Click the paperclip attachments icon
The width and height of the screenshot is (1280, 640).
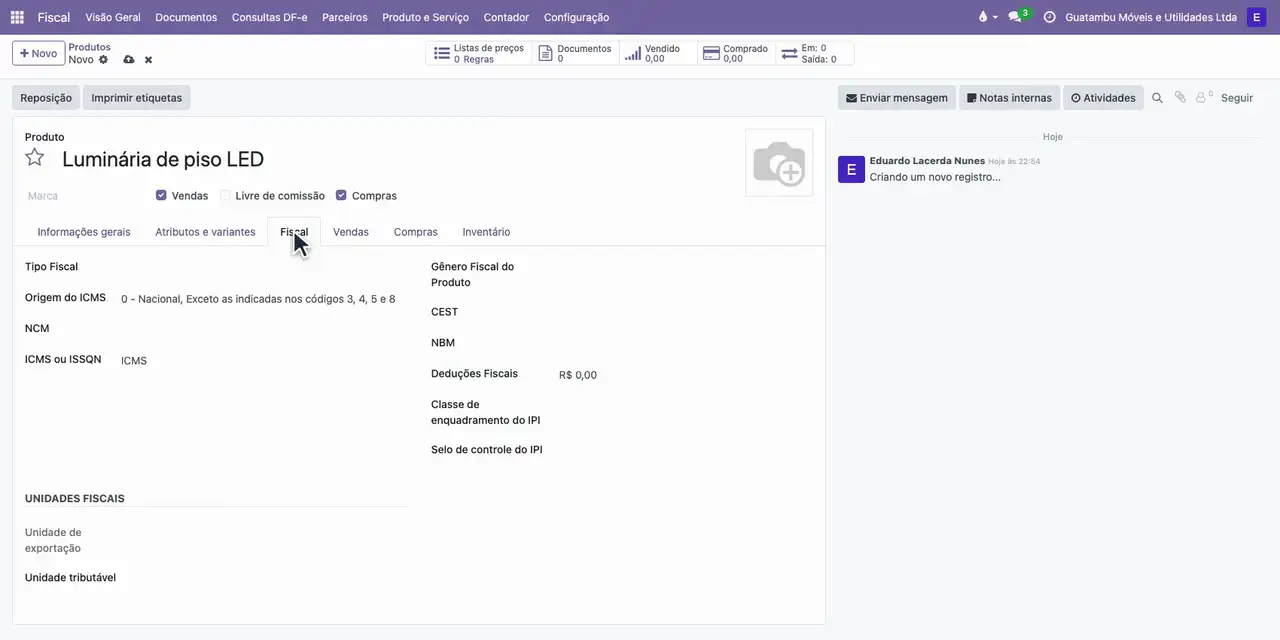coord(1180,98)
